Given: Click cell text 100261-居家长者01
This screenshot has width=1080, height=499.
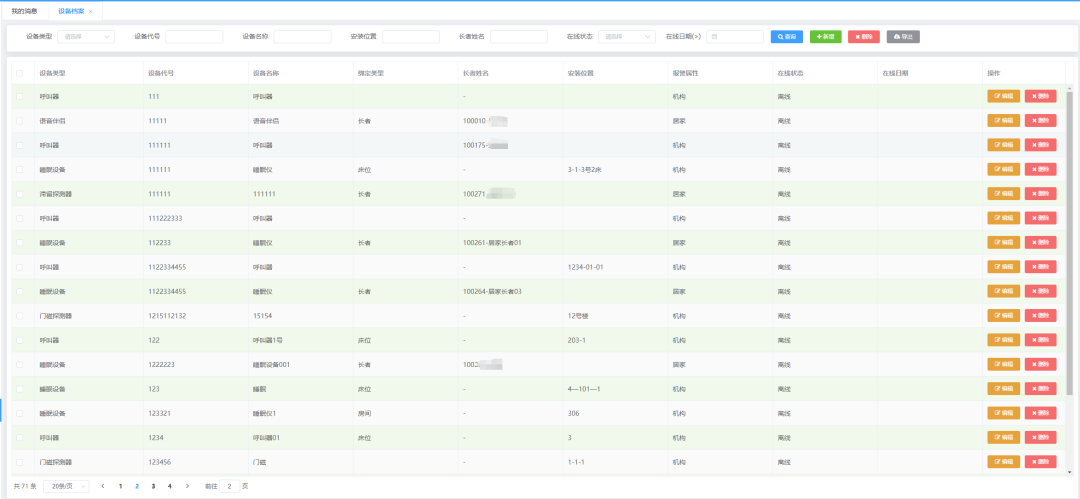Looking at the screenshot, I should [x=492, y=243].
